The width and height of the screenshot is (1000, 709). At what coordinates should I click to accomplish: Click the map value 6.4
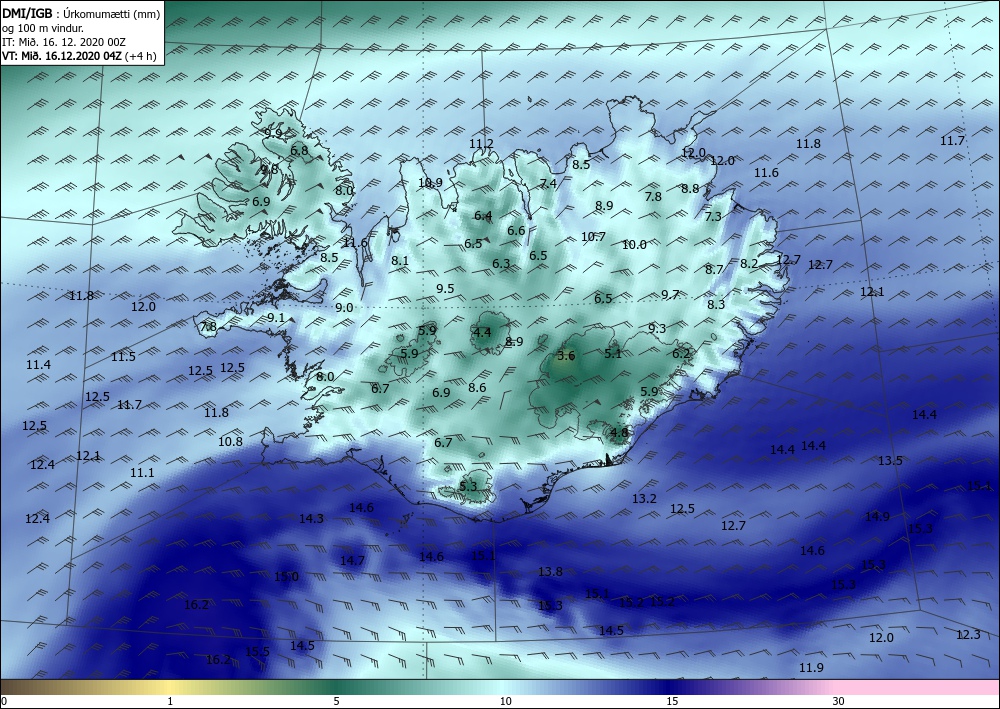pyautogui.click(x=483, y=216)
